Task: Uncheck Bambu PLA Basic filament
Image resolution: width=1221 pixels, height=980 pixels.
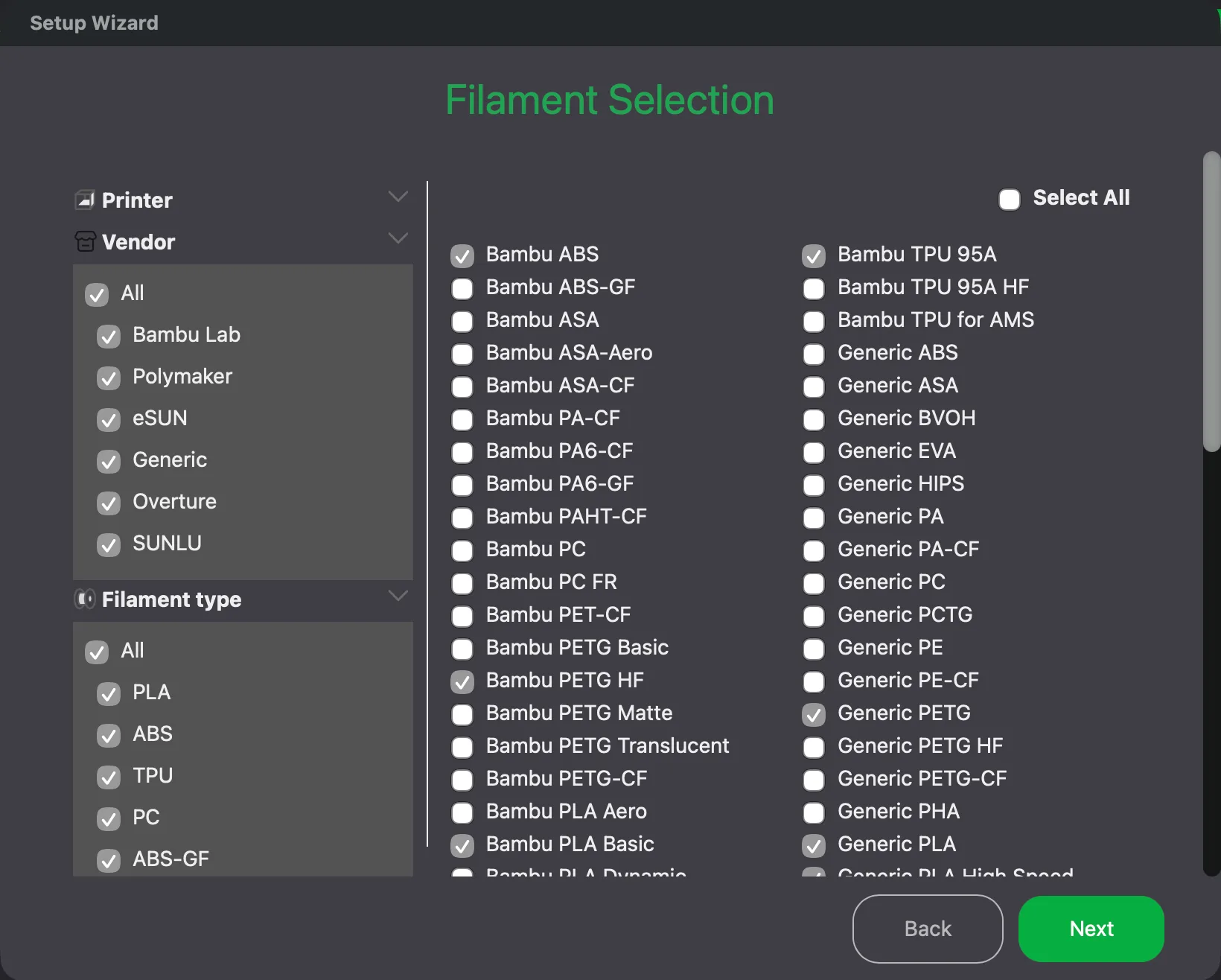Action: tap(462, 845)
